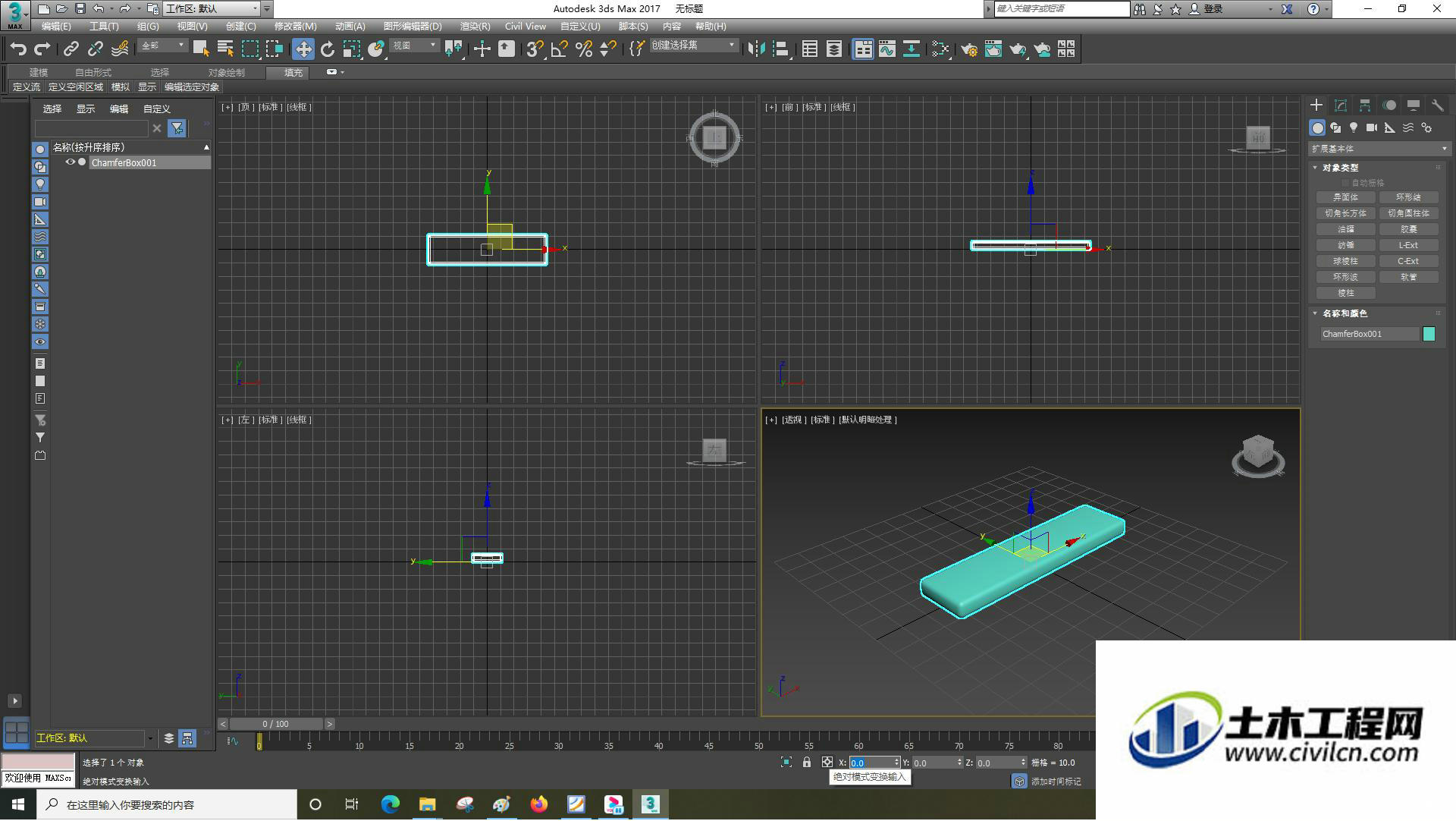Expand the MAXScript listener arrow at left
Screen dimensions: 1456x821
click(14, 701)
